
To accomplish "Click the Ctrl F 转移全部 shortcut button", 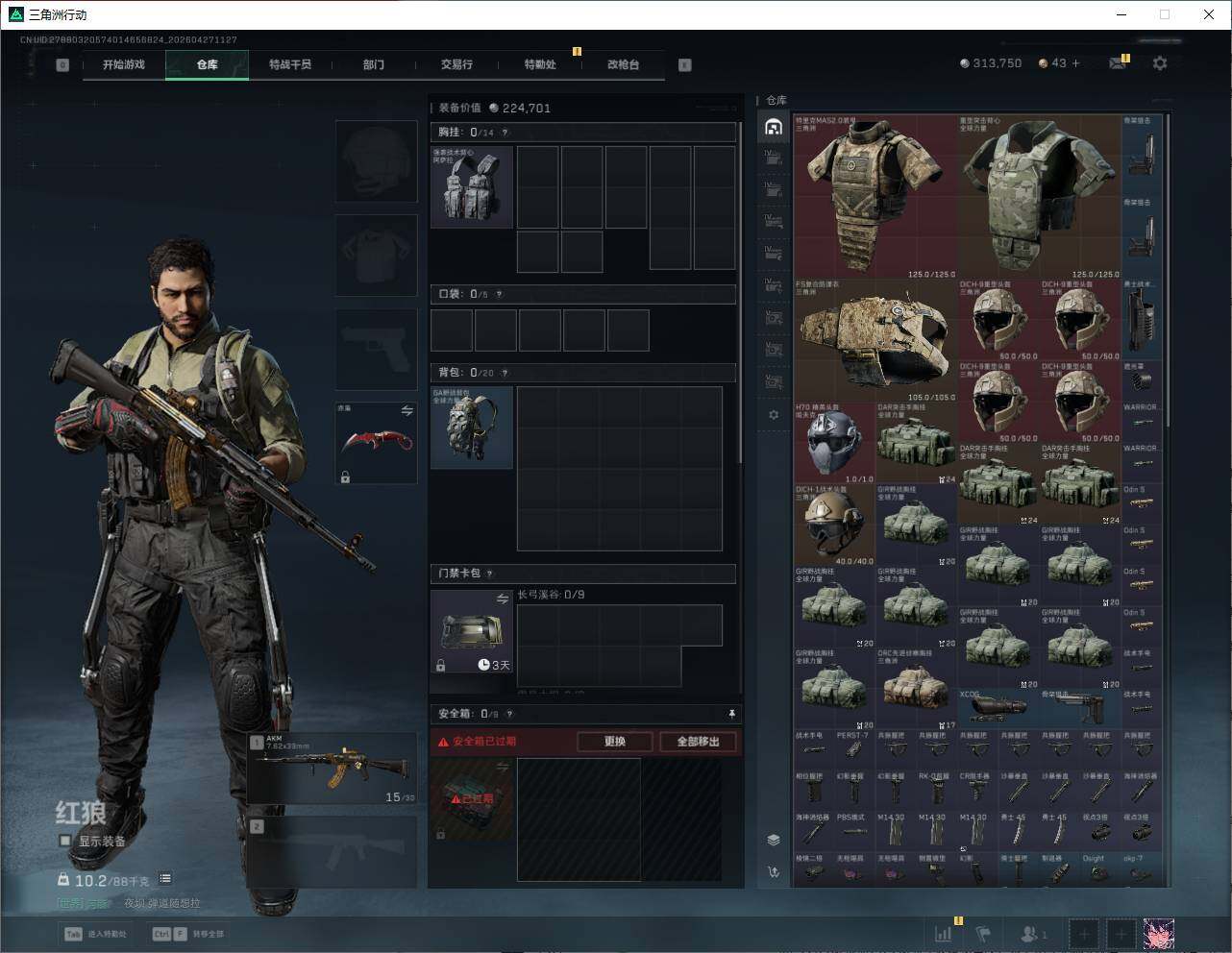I will (x=188, y=934).
